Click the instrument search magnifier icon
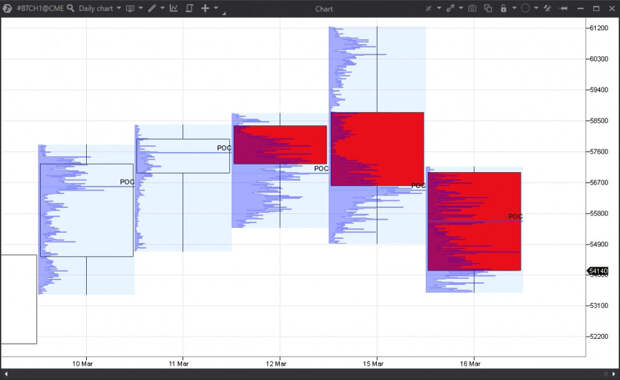620x380 pixels. 70,8
